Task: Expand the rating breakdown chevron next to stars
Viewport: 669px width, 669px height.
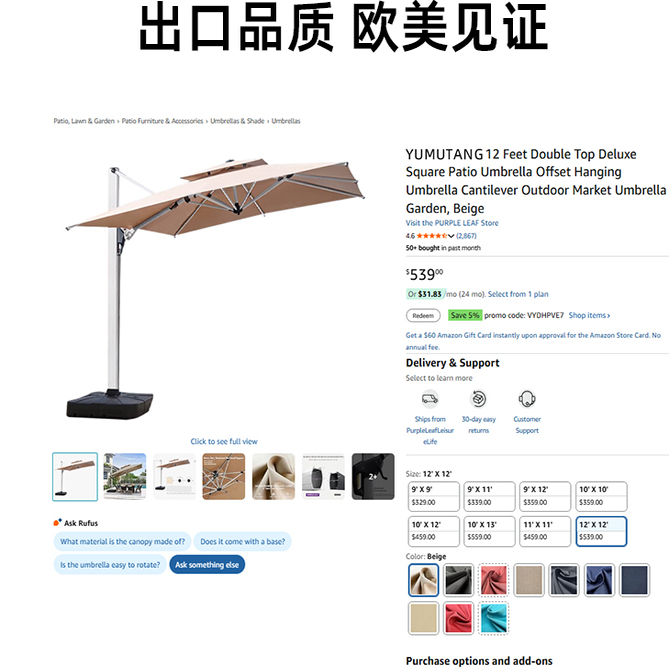Action: coord(451,236)
